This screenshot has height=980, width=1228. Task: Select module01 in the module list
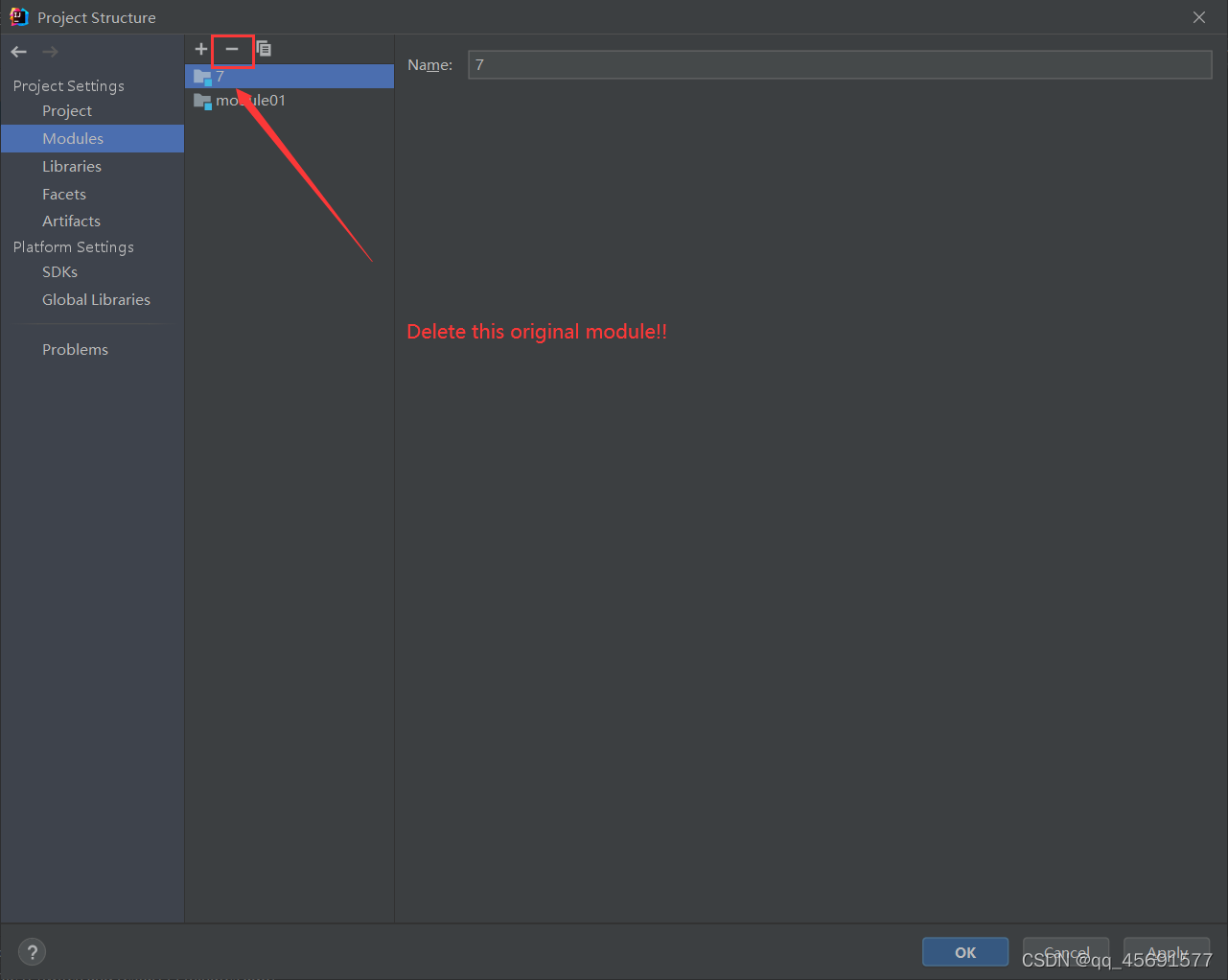tap(290, 101)
